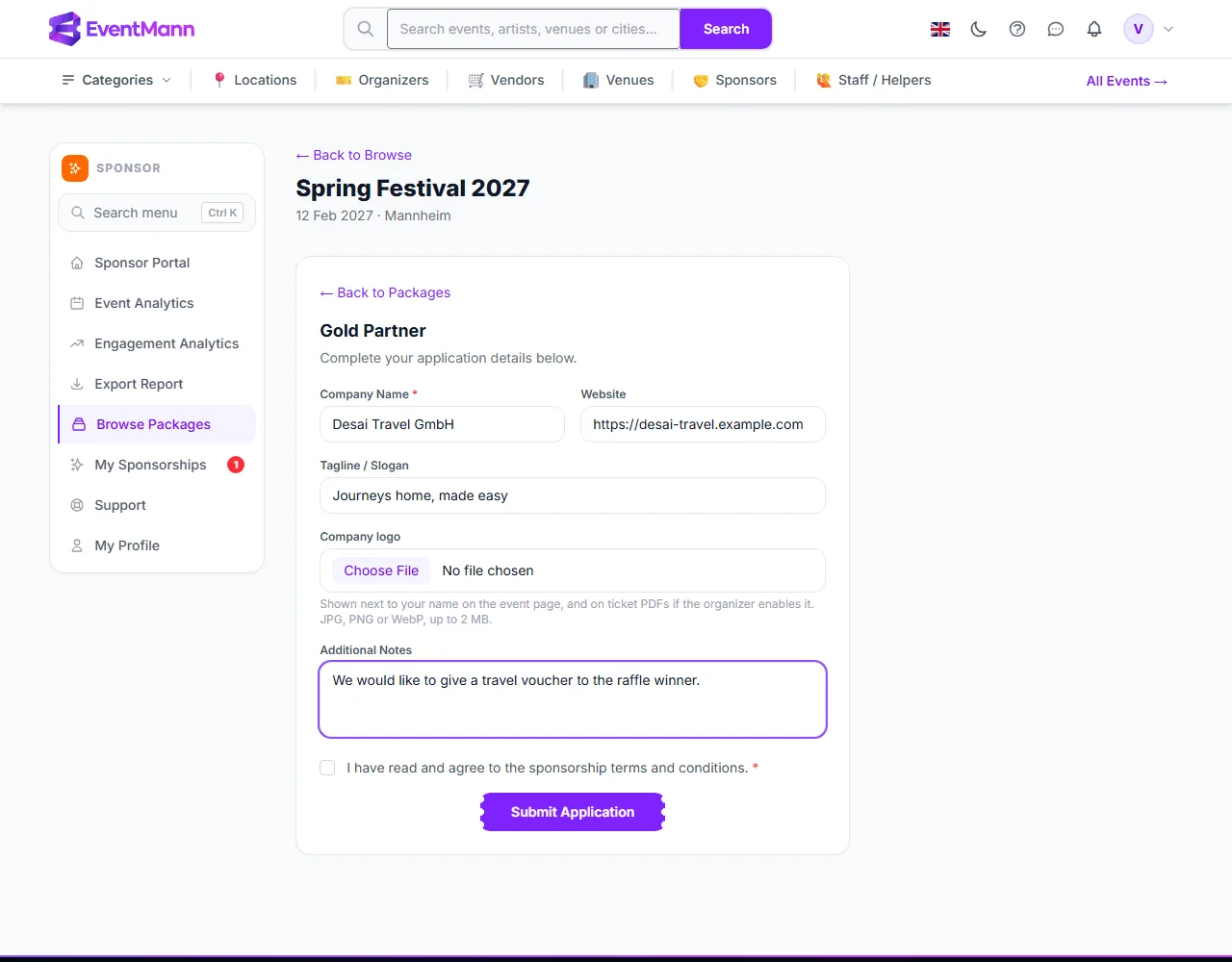Click the Staff / Helpers icon
This screenshot has width=1232, height=962.
point(824,80)
